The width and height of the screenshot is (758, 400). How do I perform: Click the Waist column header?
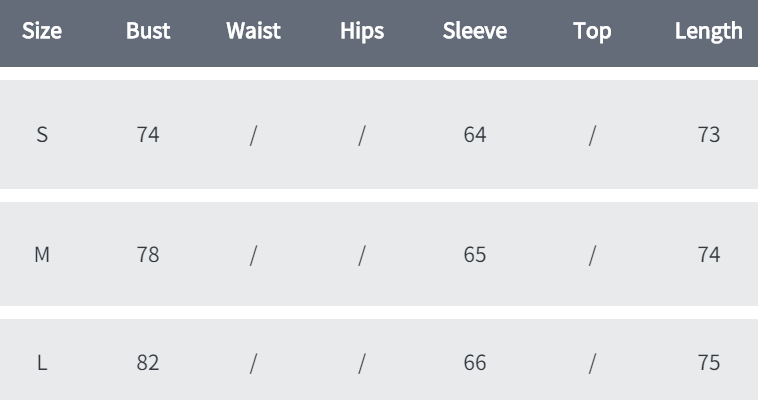click(x=253, y=31)
